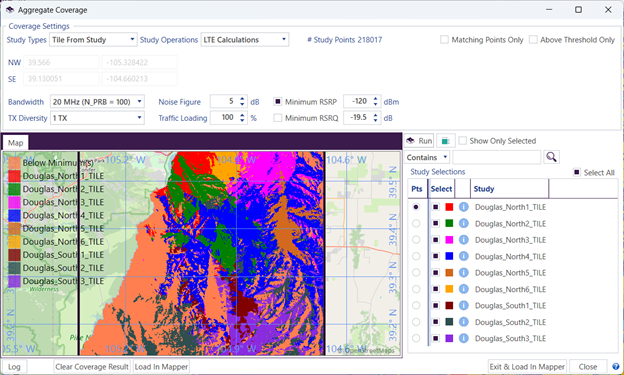Click the search magnifier icon
This screenshot has height=375, width=624.
tap(551, 157)
